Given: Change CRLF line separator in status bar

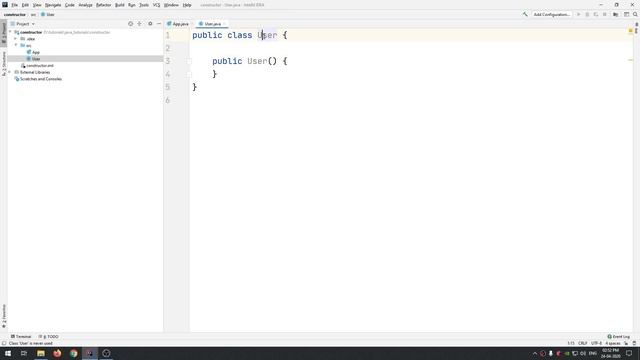Looking at the screenshot, I should click(x=582, y=343).
